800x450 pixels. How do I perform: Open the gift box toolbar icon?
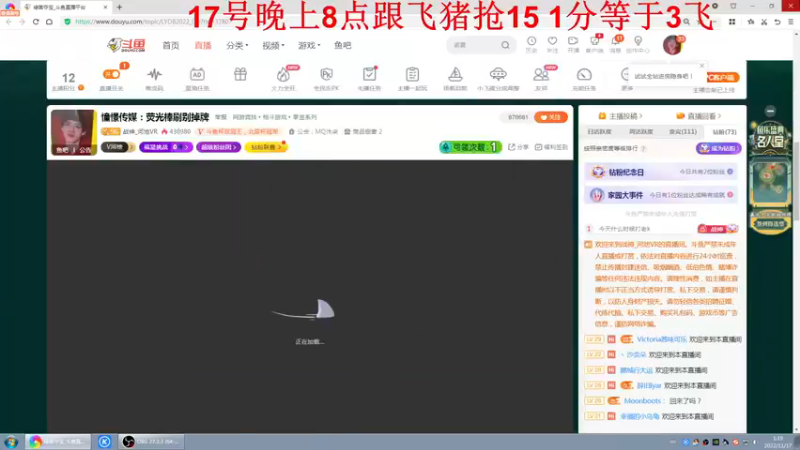pos(240,74)
